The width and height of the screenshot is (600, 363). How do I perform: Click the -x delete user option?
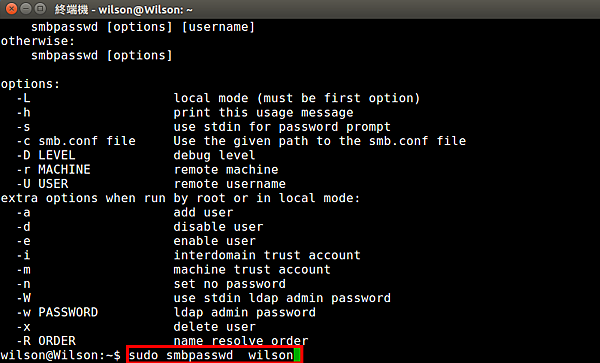coord(136,327)
